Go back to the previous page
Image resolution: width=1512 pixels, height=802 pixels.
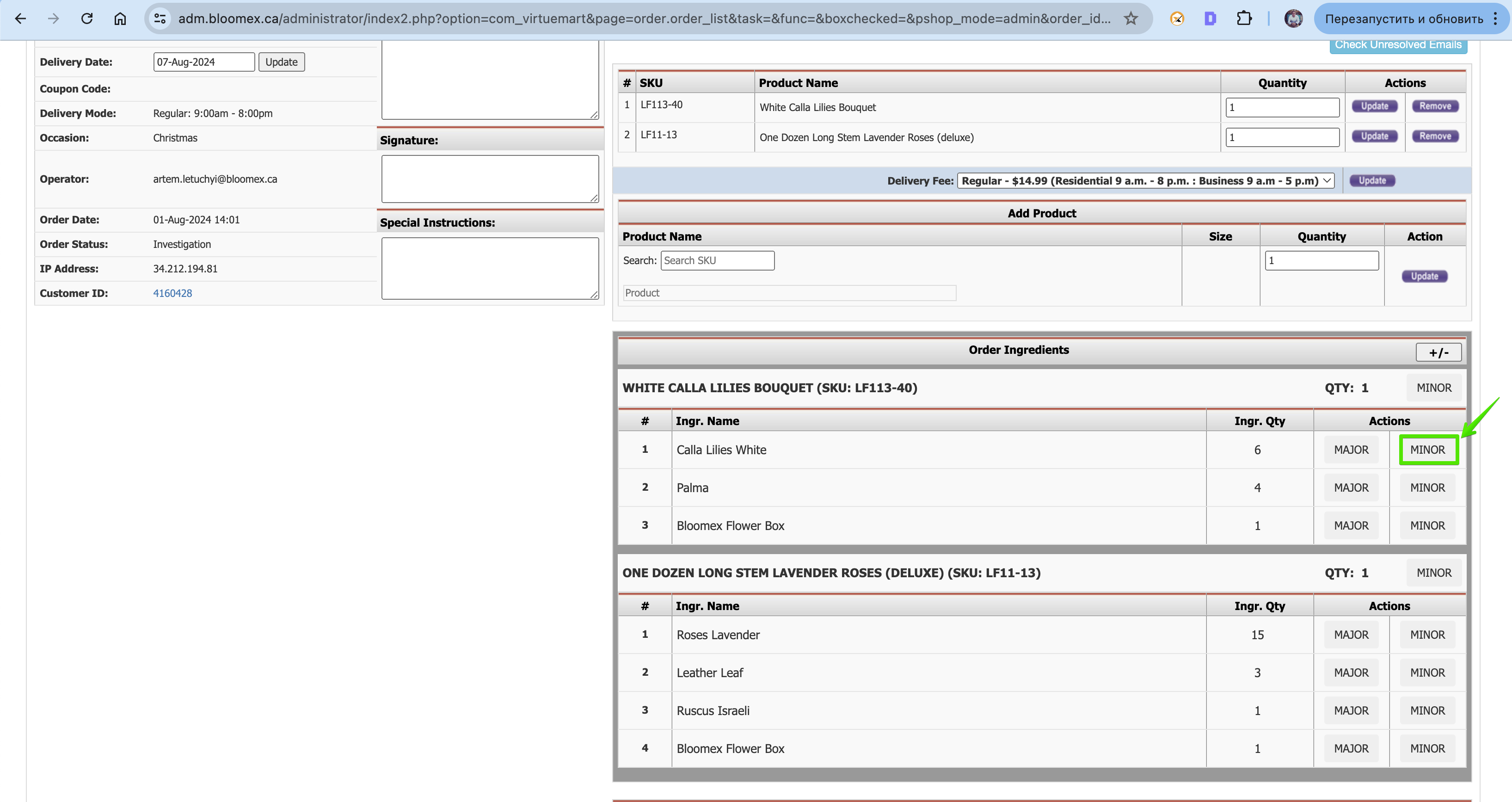(x=20, y=19)
